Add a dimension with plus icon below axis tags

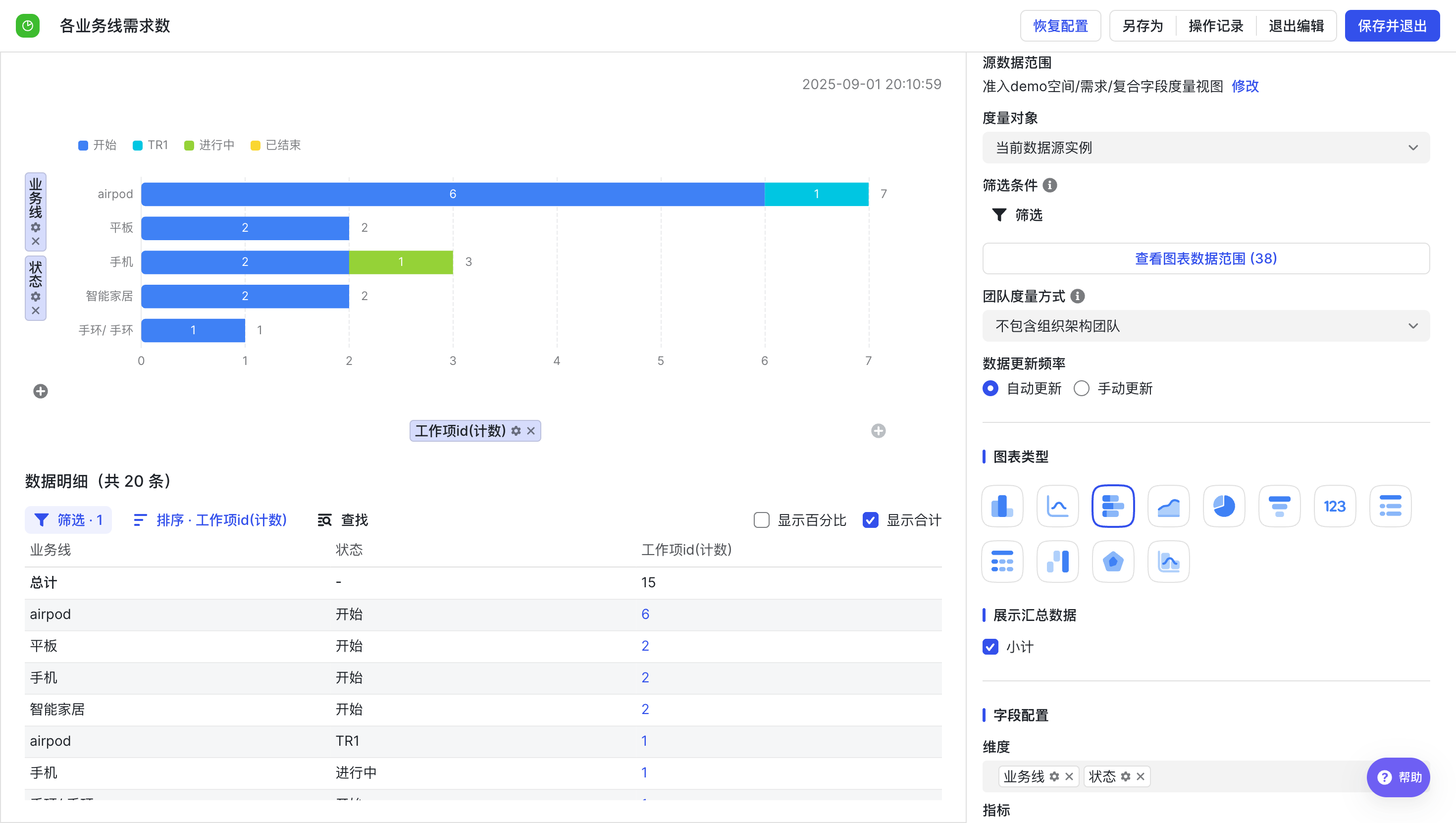point(41,391)
